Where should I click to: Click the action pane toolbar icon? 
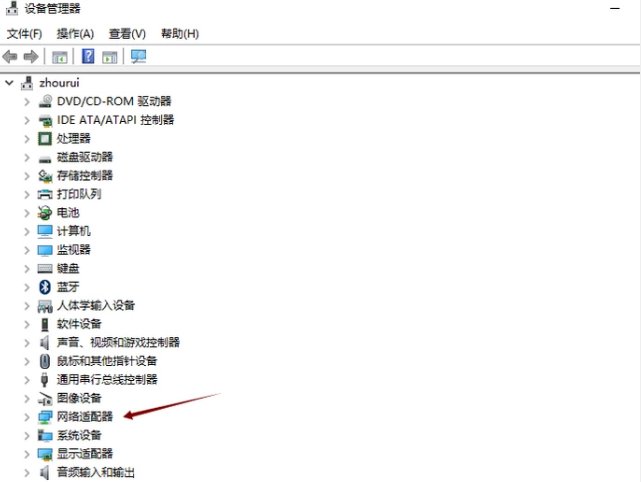[109, 57]
